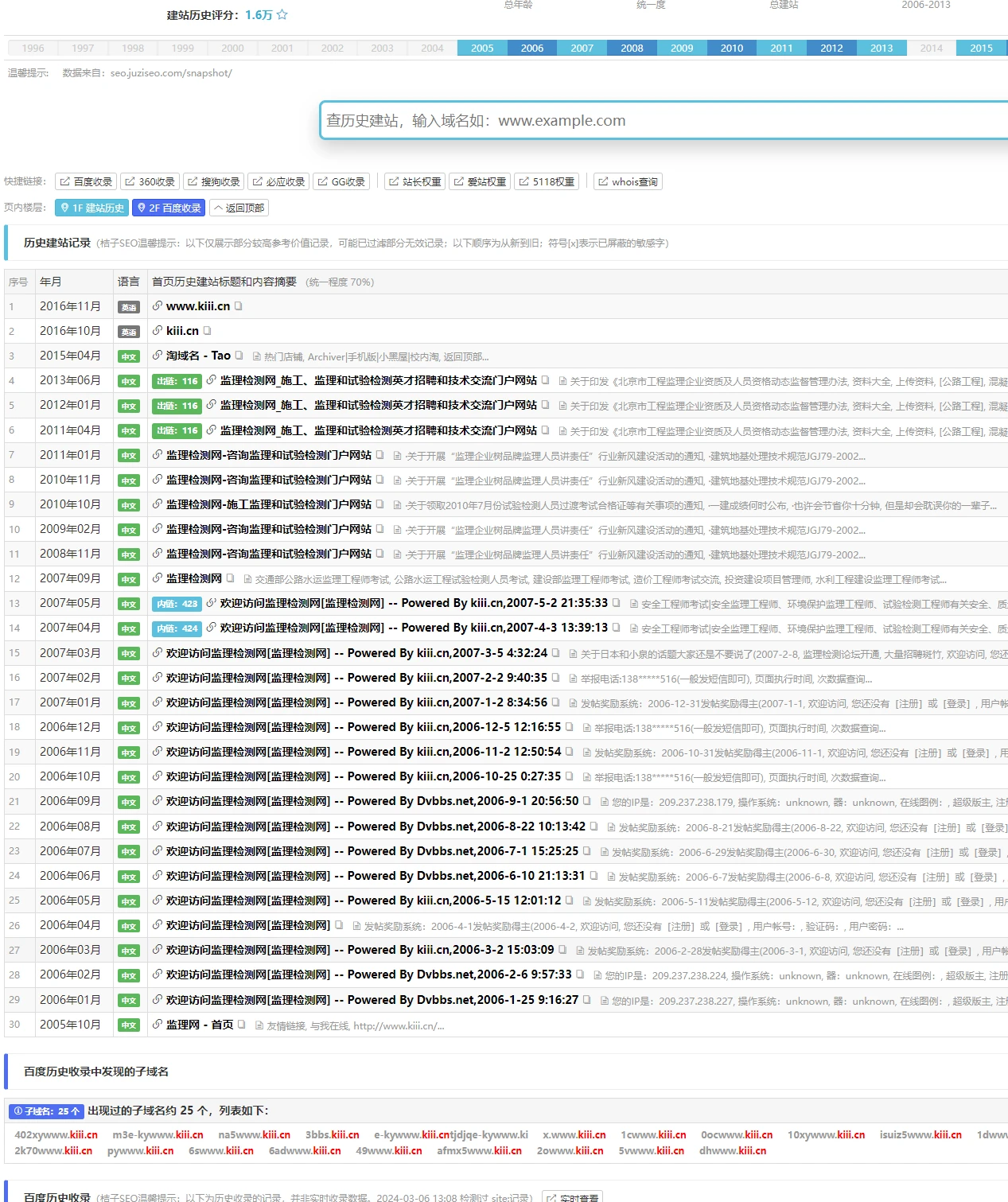Select year 2013 in the history timeline
1008x1202 pixels.
(x=881, y=49)
